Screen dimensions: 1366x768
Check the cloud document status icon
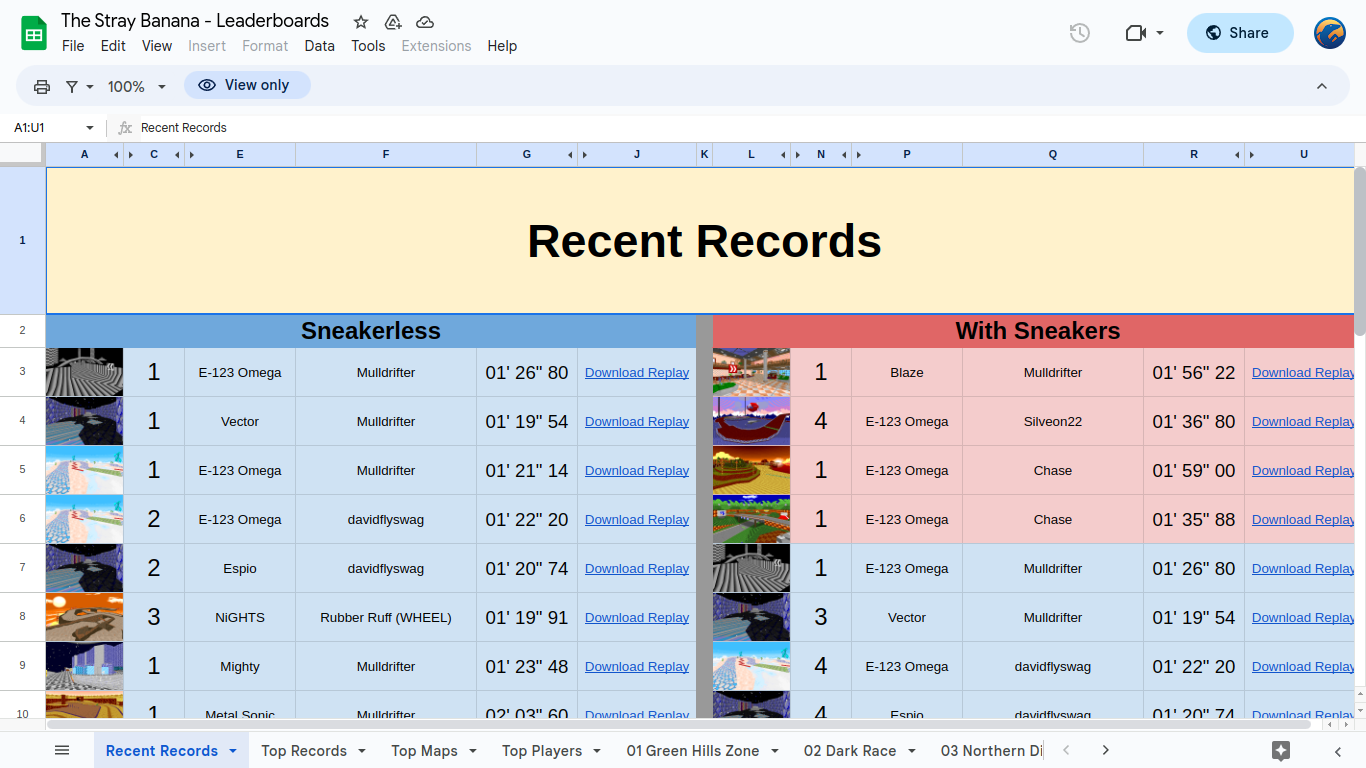pos(425,22)
